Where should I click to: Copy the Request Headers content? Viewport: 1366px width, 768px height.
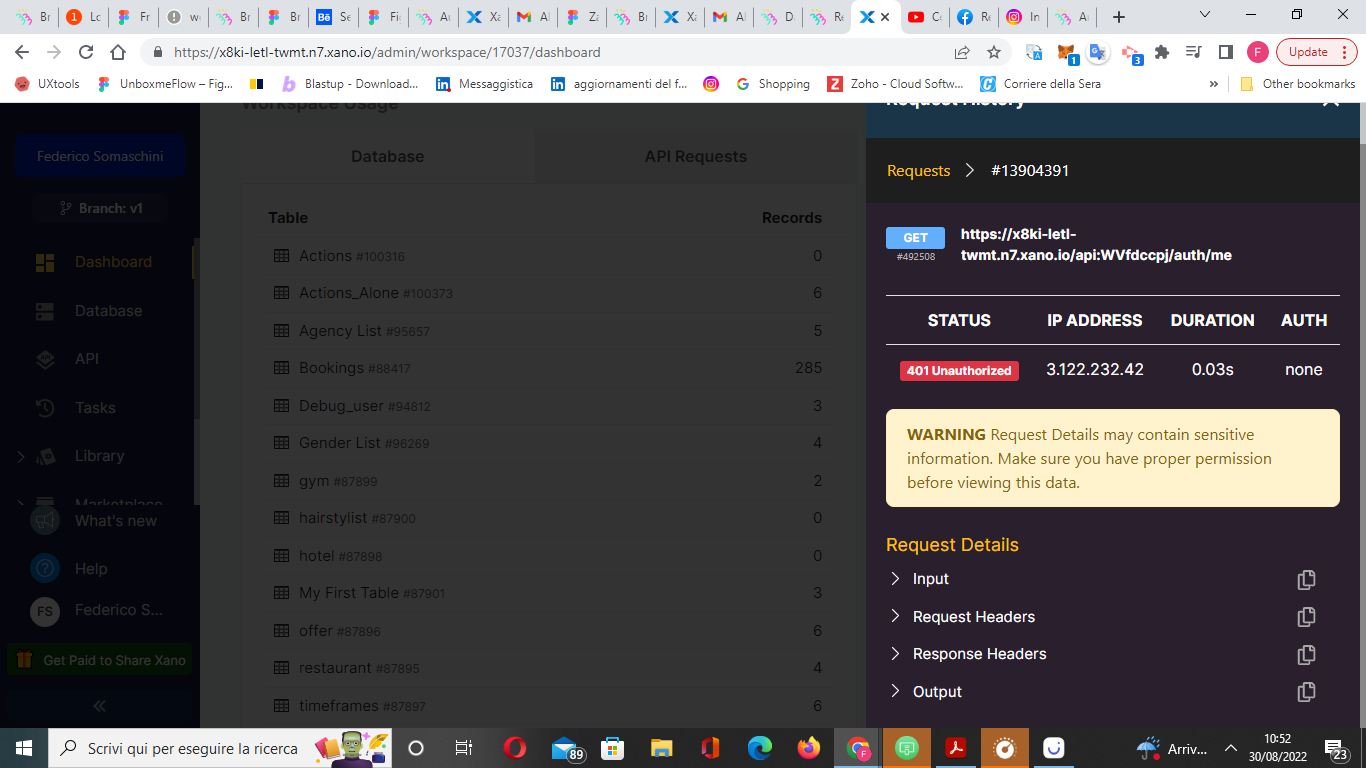click(1306, 617)
